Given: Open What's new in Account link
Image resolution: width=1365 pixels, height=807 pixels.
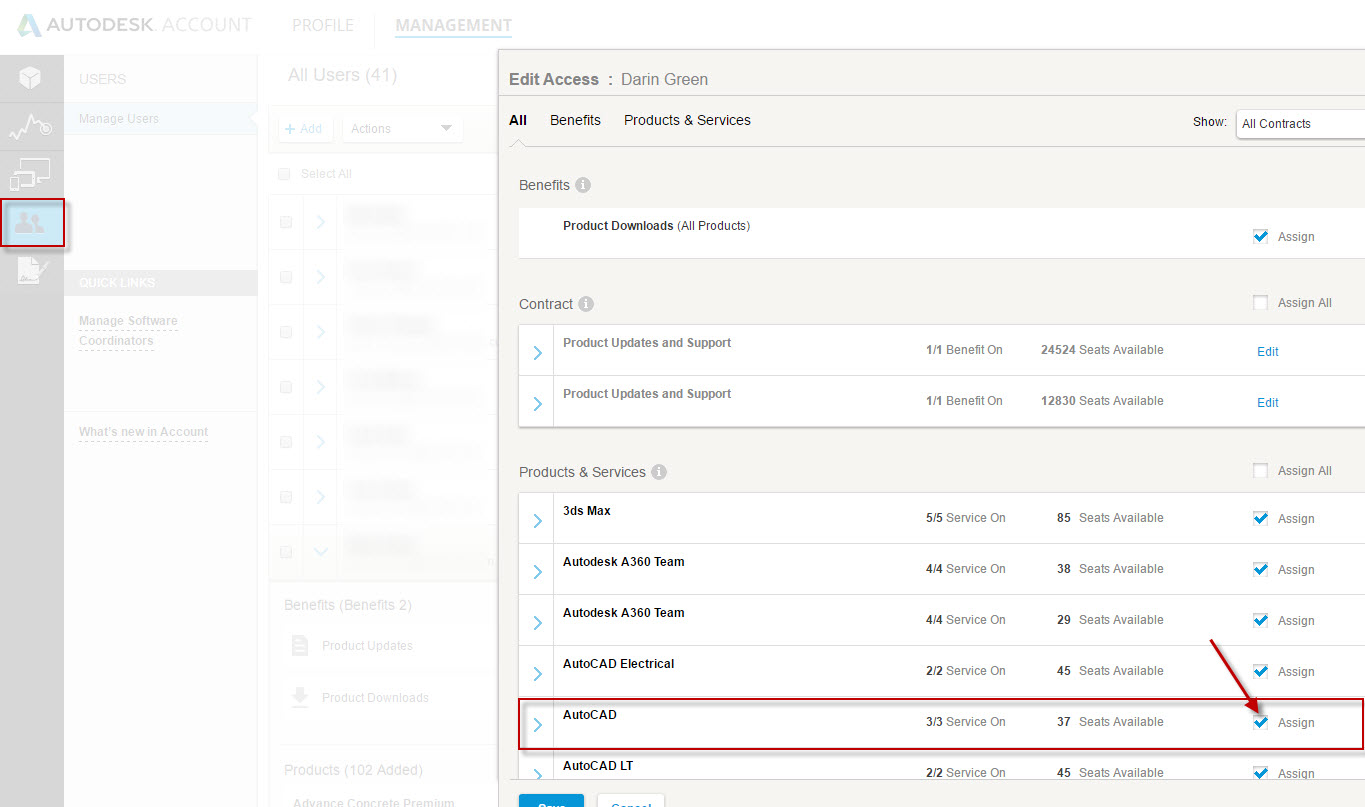Looking at the screenshot, I should pos(143,432).
